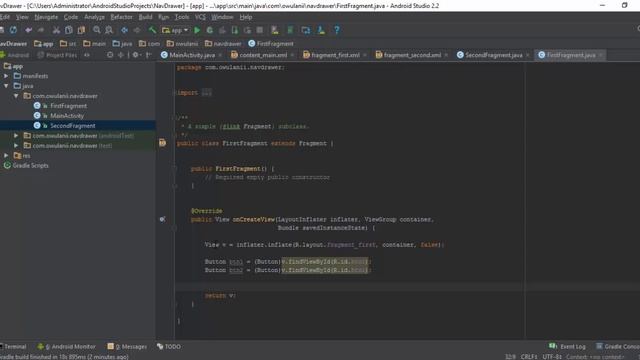Open Help via question mark icon
This screenshot has width=640, height=360.
tap(337, 30)
